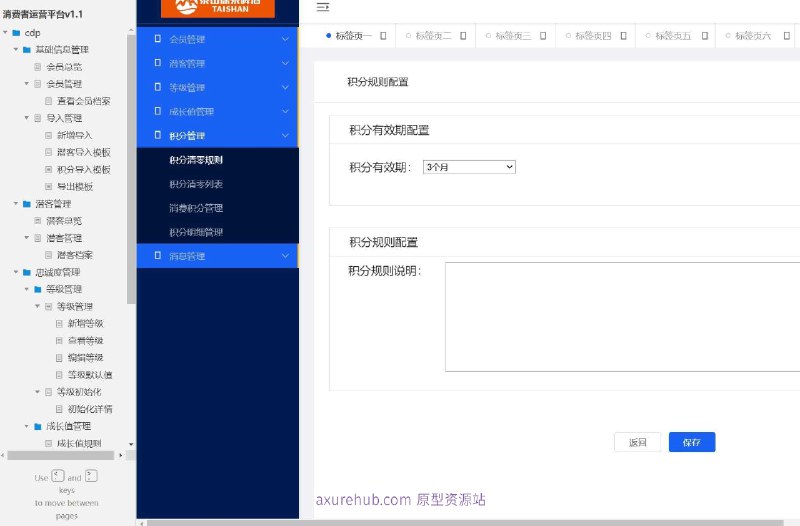Click the 潜客管理 folder icon in tree
The width and height of the screenshot is (800, 526).
pyautogui.click(x=27, y=204)
